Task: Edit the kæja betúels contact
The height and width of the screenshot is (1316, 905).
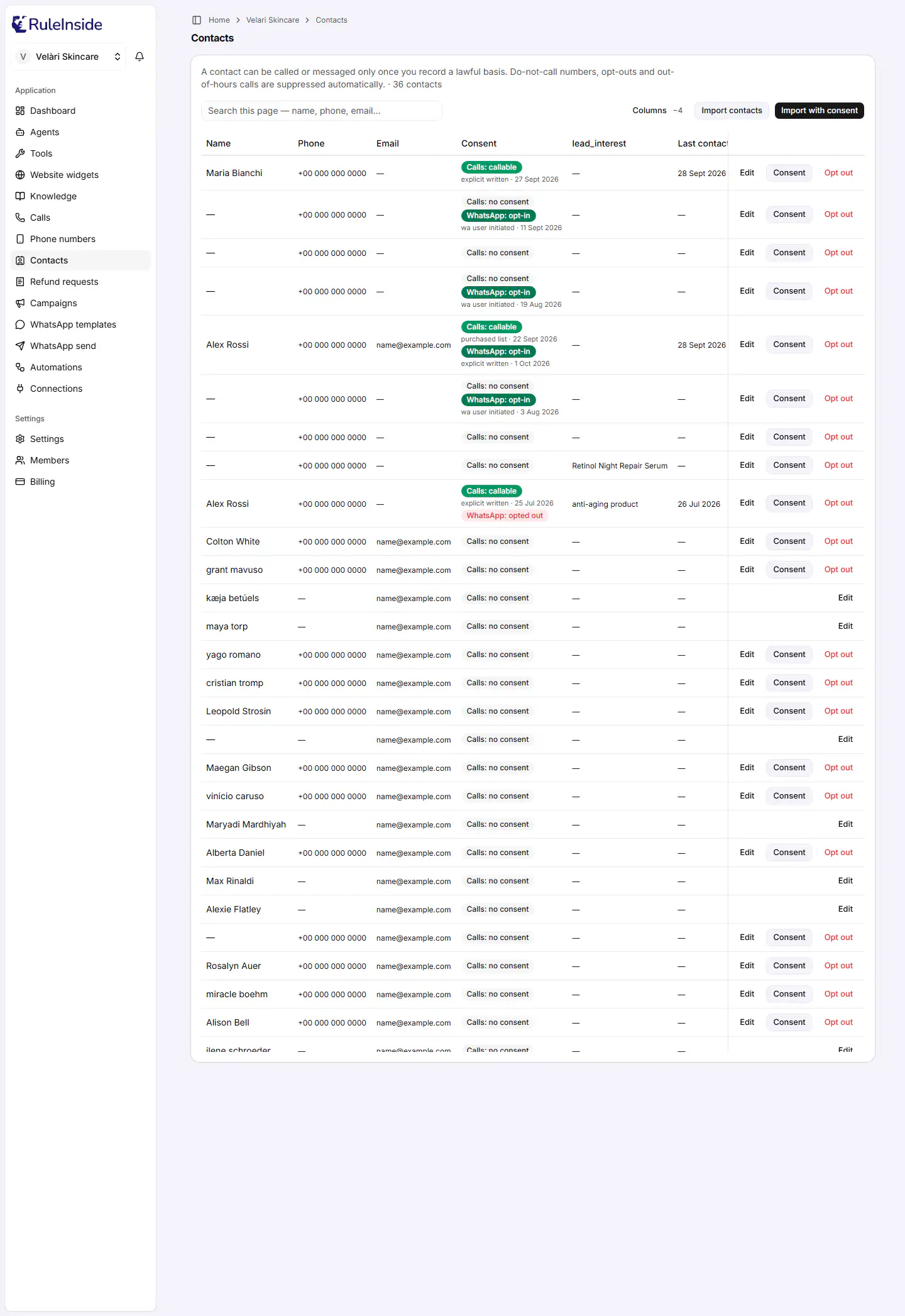Action: [x=845, y=598]
